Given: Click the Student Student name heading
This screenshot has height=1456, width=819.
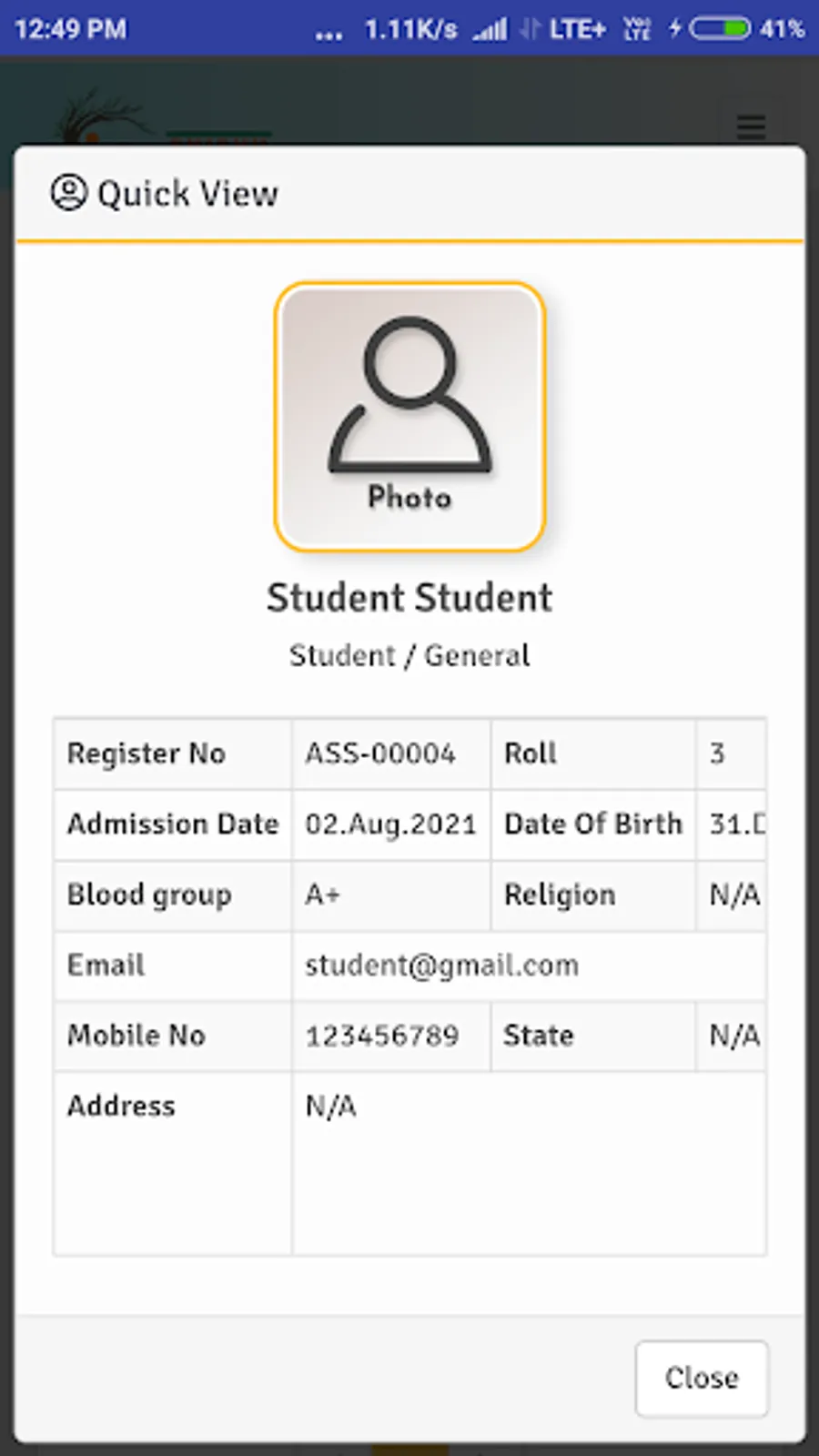Looking at the screenshot, I should (409, 598).
